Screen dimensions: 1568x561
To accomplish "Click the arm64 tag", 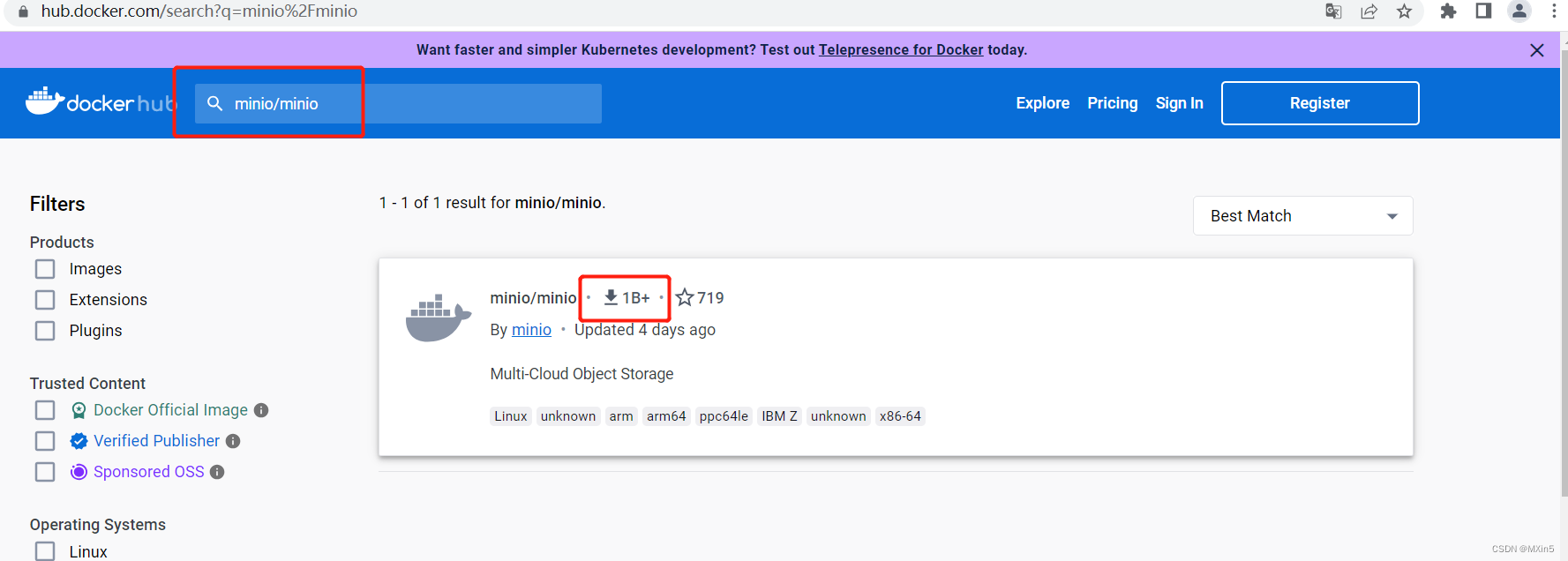I will tap(666, 416).
